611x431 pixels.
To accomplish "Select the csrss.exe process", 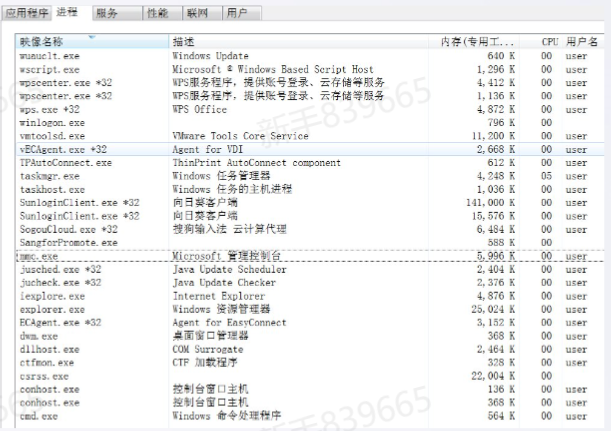I will [310, 376].
